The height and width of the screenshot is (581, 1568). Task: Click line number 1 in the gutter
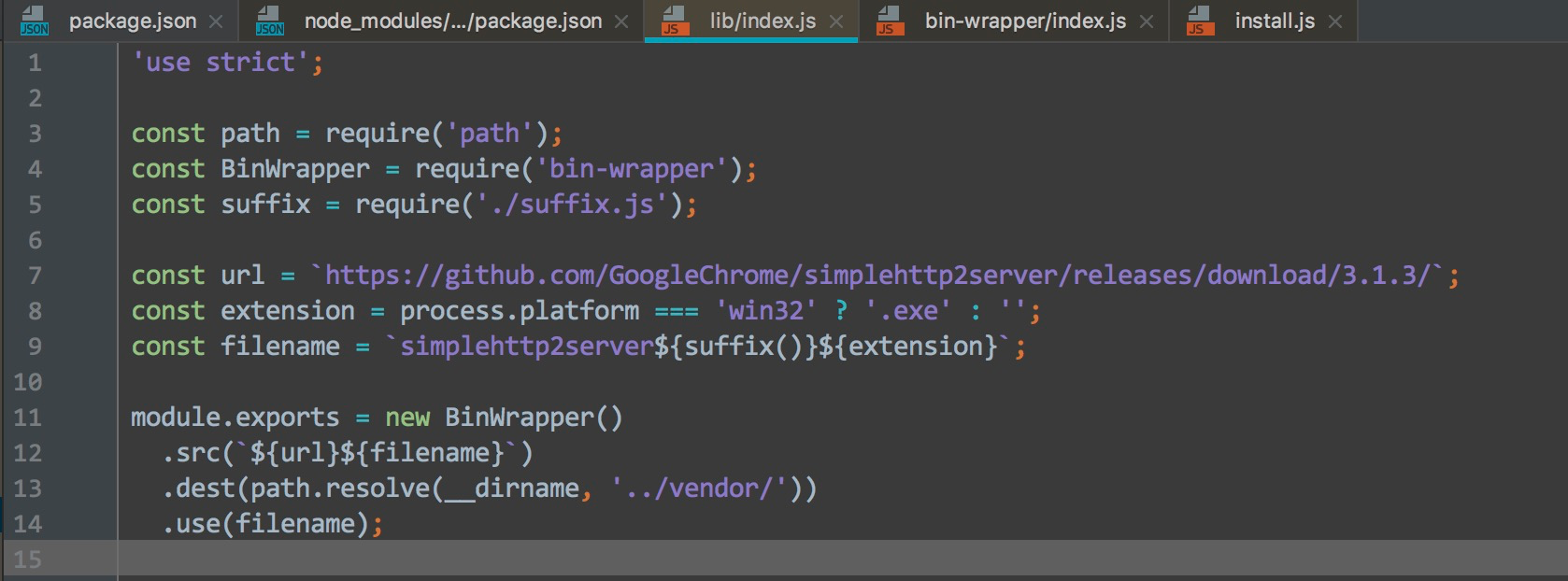click(x=35, y=63)
